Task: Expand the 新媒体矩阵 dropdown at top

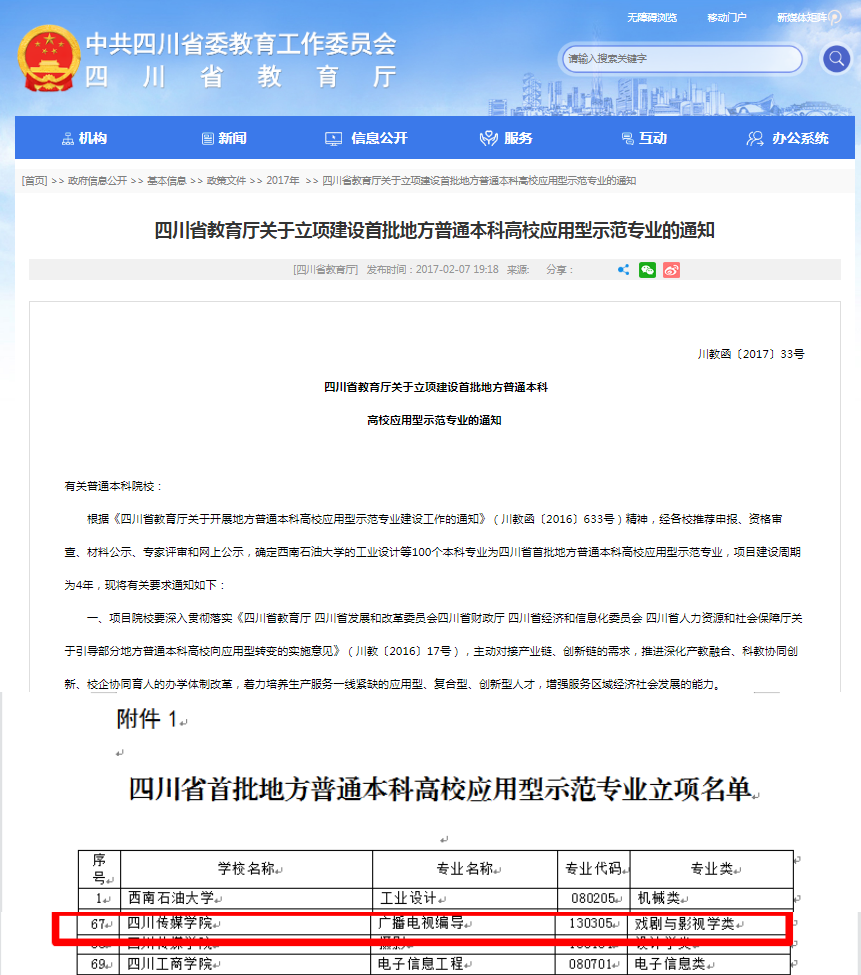Action: 834,18
